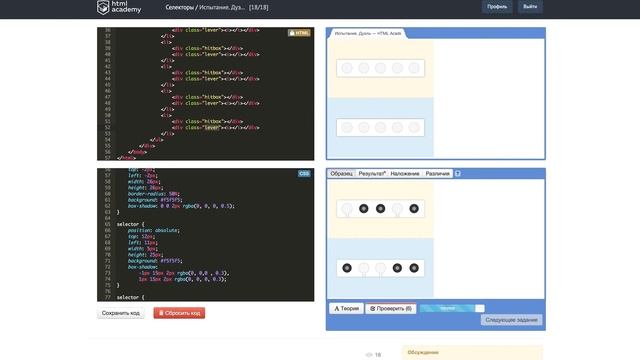The height and width of the screenshot is (360, 640).
Task: Toggle fifth lever in blue result row
Action: click(x=414, y=128)
